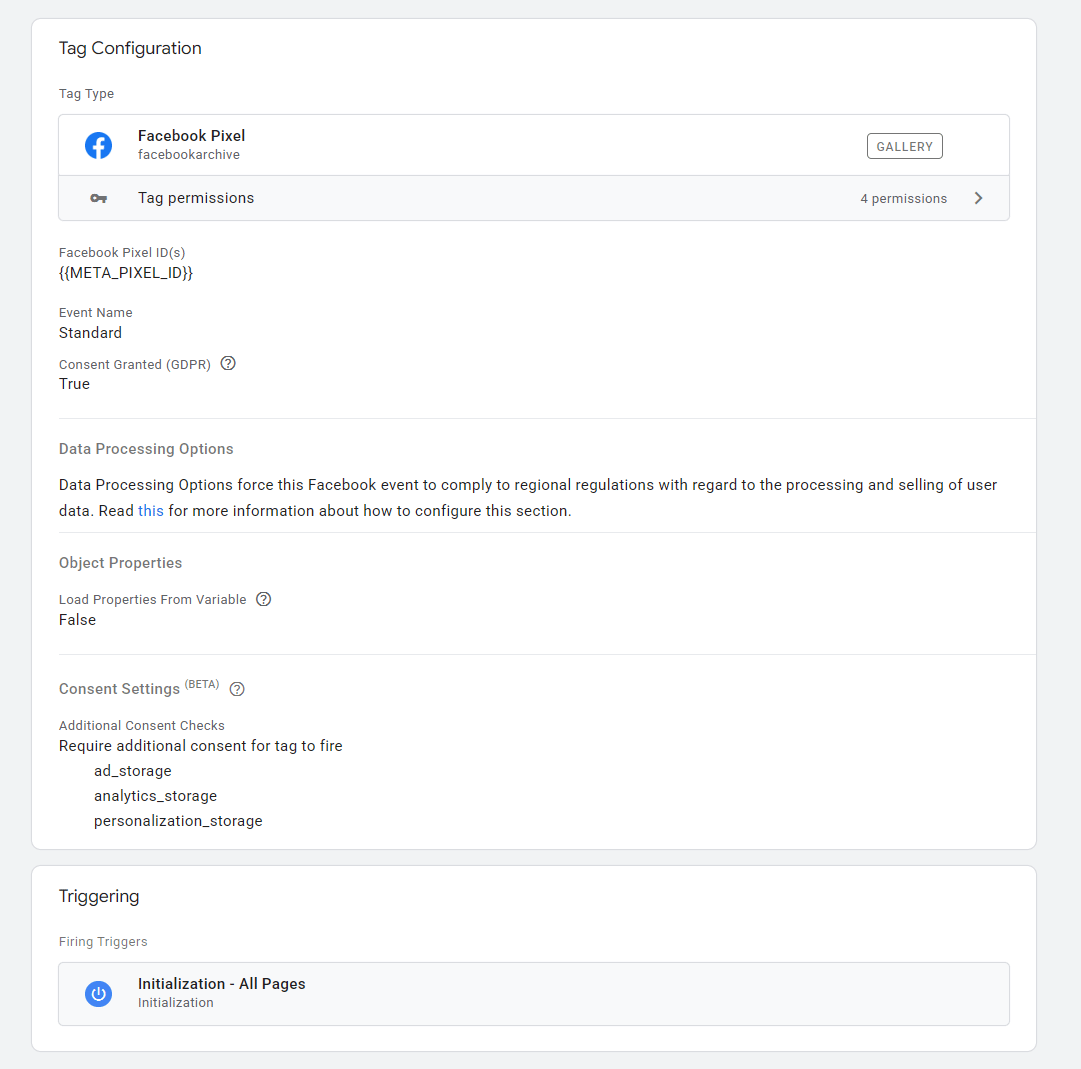Click the Tag Configuration heading
Screen dimensions: 1081x1069
[130, 48]
